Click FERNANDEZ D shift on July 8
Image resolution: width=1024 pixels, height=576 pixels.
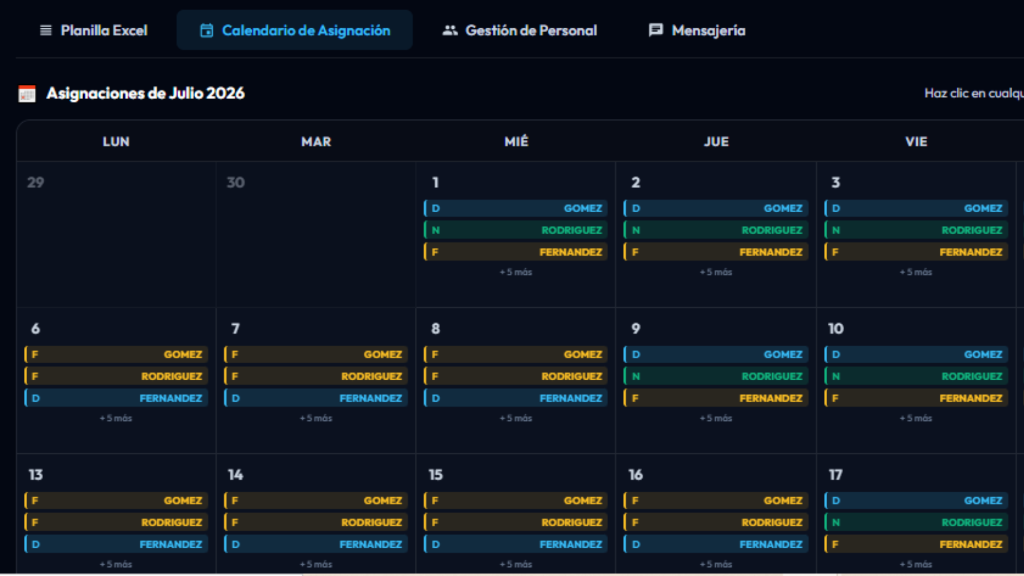click(516, 398)
